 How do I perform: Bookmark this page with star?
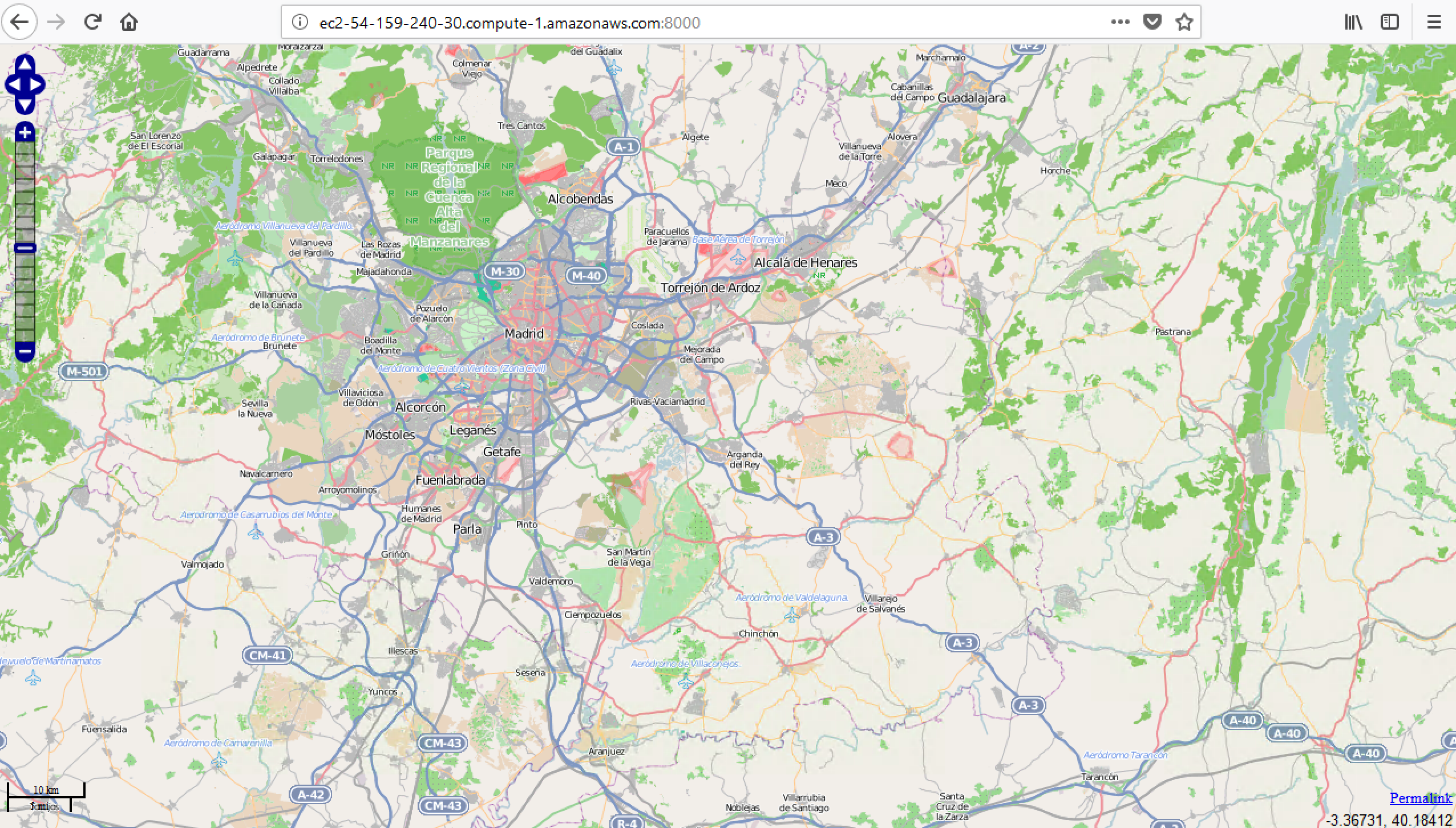tap(1184, 22)
